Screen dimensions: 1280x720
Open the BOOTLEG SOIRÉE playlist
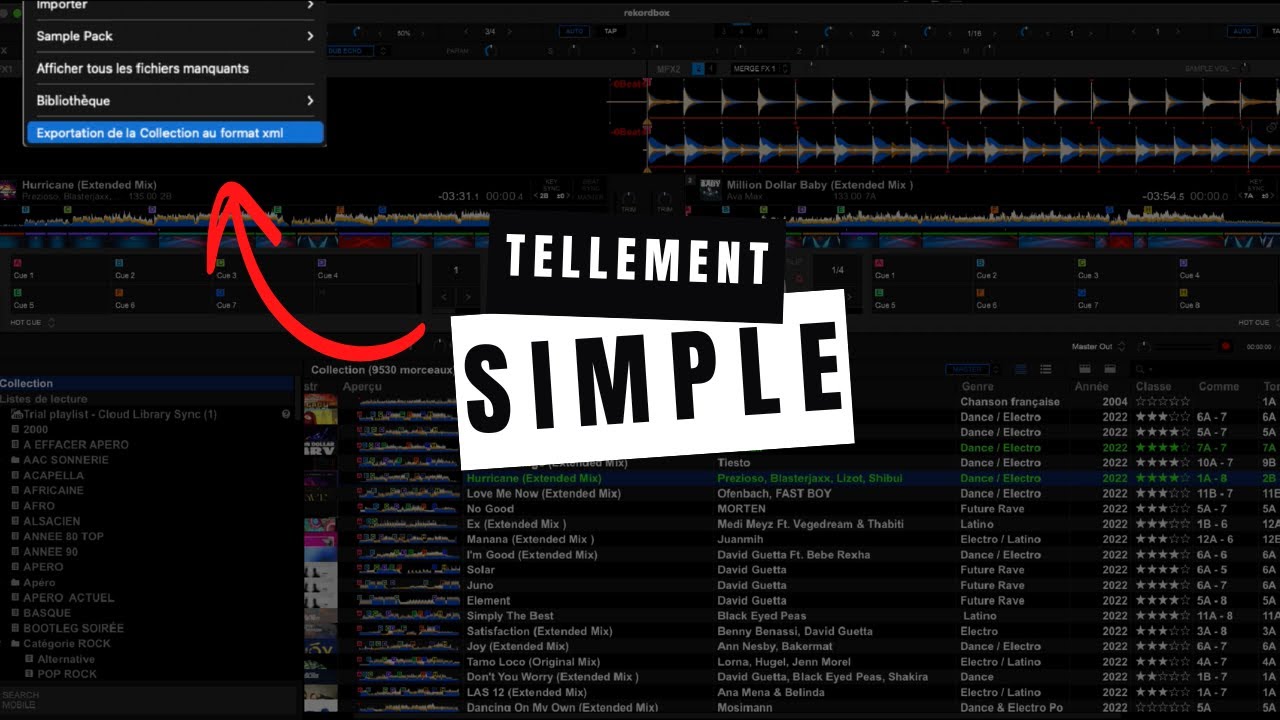click(74, 628)
